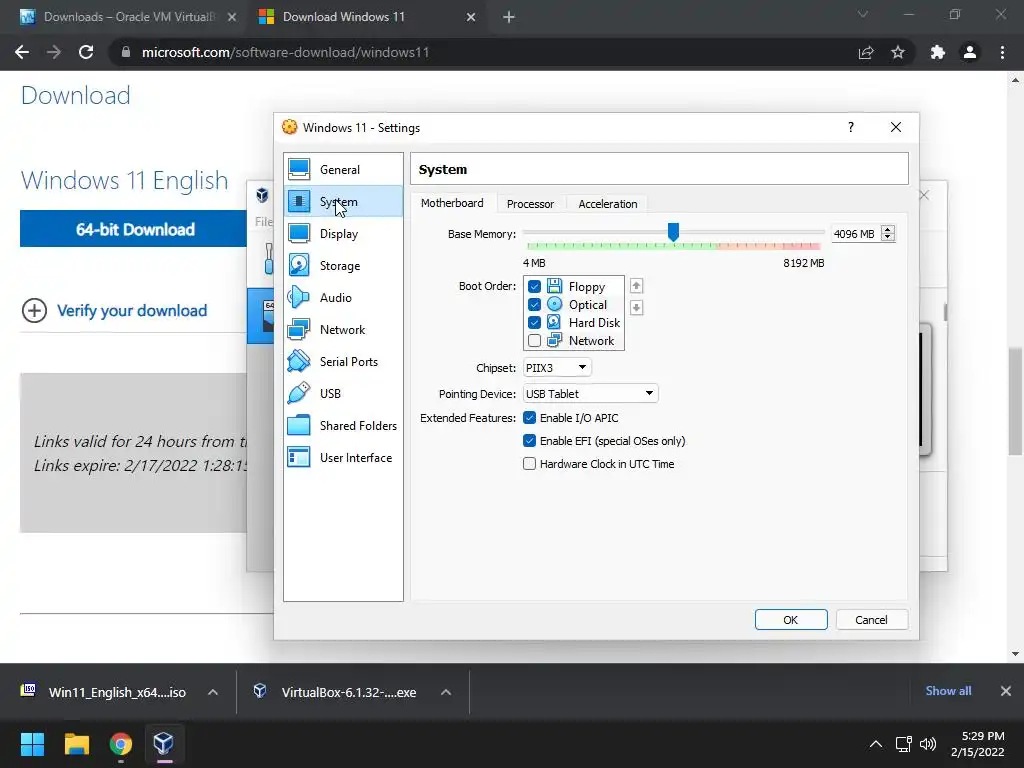The image size is (1024, 768).
Task: Move selected boot device up arrow
Action: pyautogui.click(x=636, y=286)
